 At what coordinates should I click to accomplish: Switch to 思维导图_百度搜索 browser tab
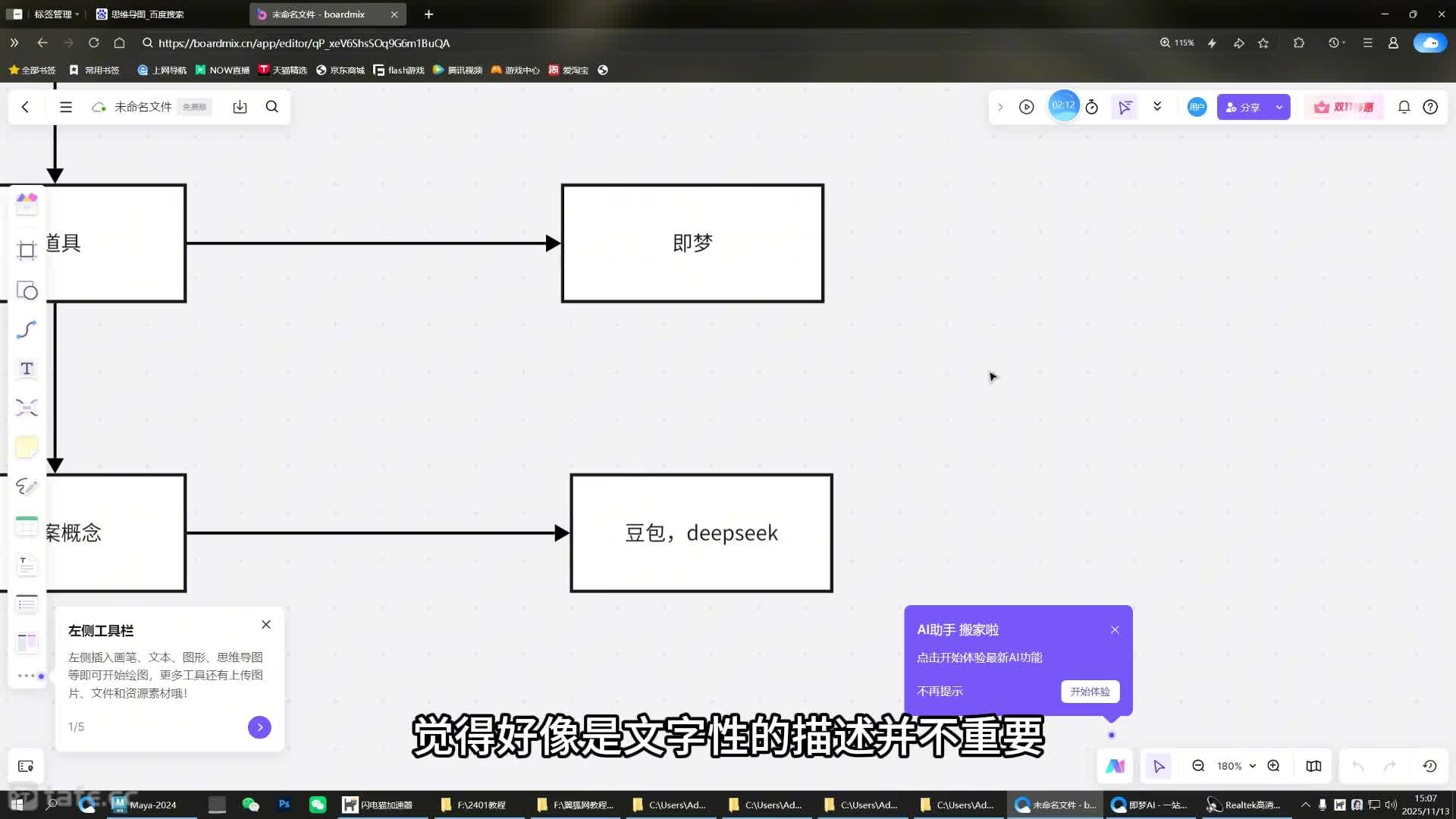point(148,14)
